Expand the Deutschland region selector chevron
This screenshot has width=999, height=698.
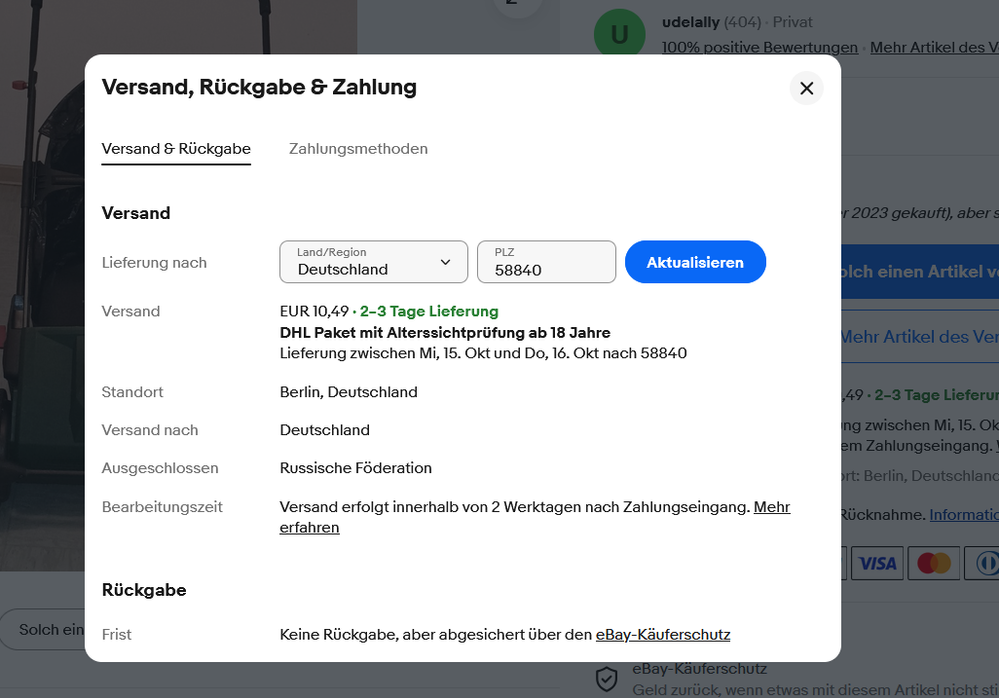point(444,262)
